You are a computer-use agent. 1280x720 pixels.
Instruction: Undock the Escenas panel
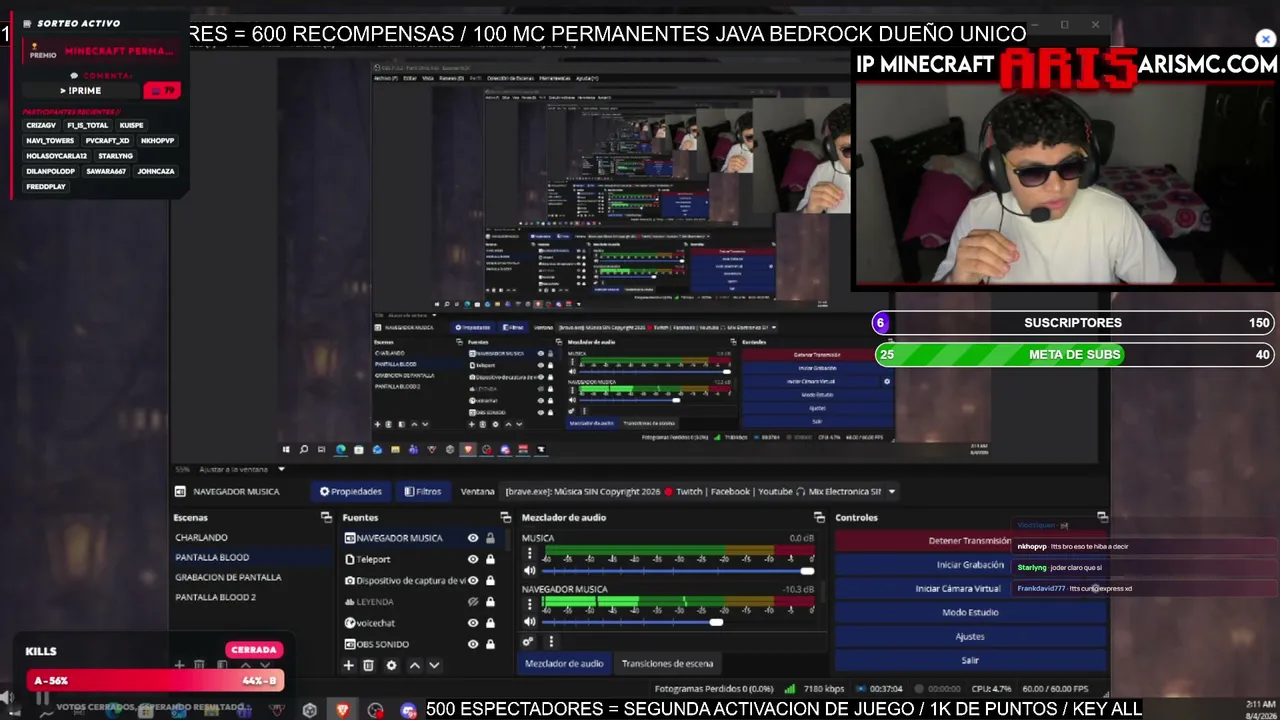326,517
